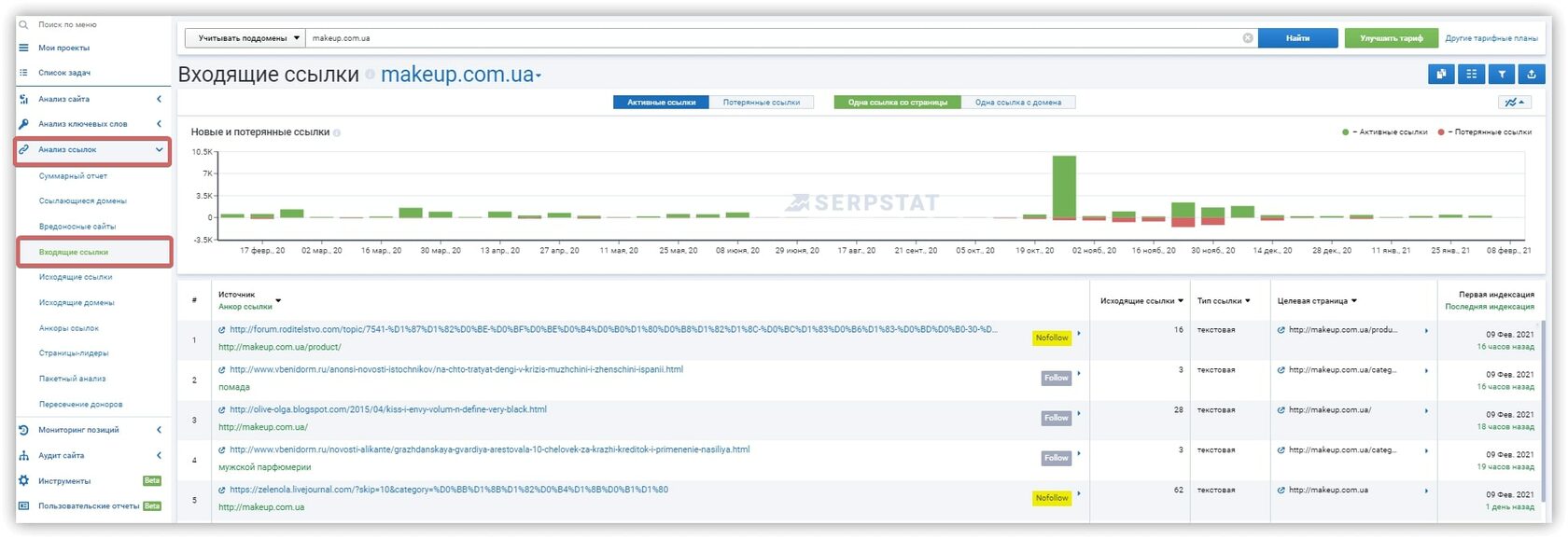The height and width of the screenshot is (539, 1568).
Task: Expand 'Анализ сайта' sidebar section
Action: [x=159, y=99]
